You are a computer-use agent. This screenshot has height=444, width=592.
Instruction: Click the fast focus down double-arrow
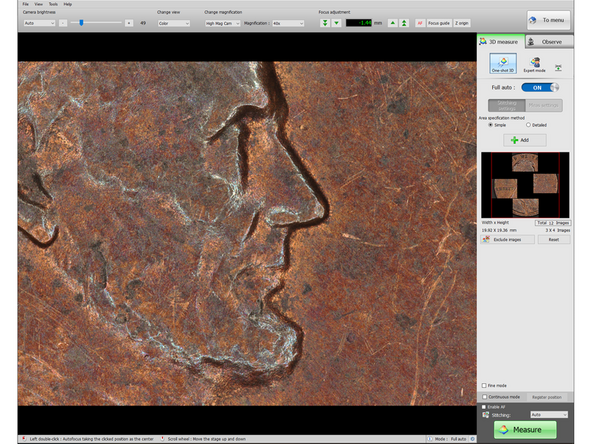325,23
